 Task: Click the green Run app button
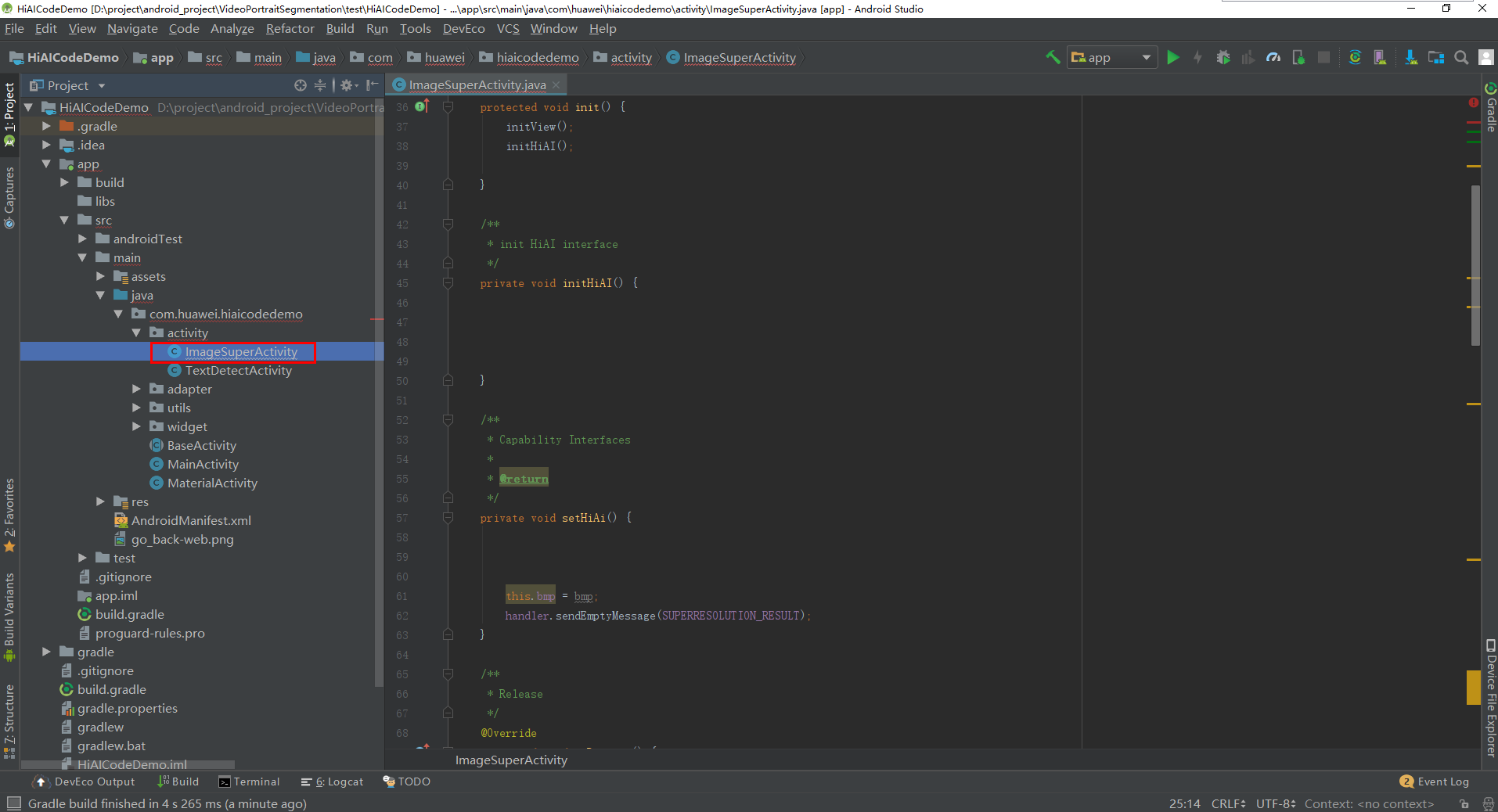(x=1172, y=57)
